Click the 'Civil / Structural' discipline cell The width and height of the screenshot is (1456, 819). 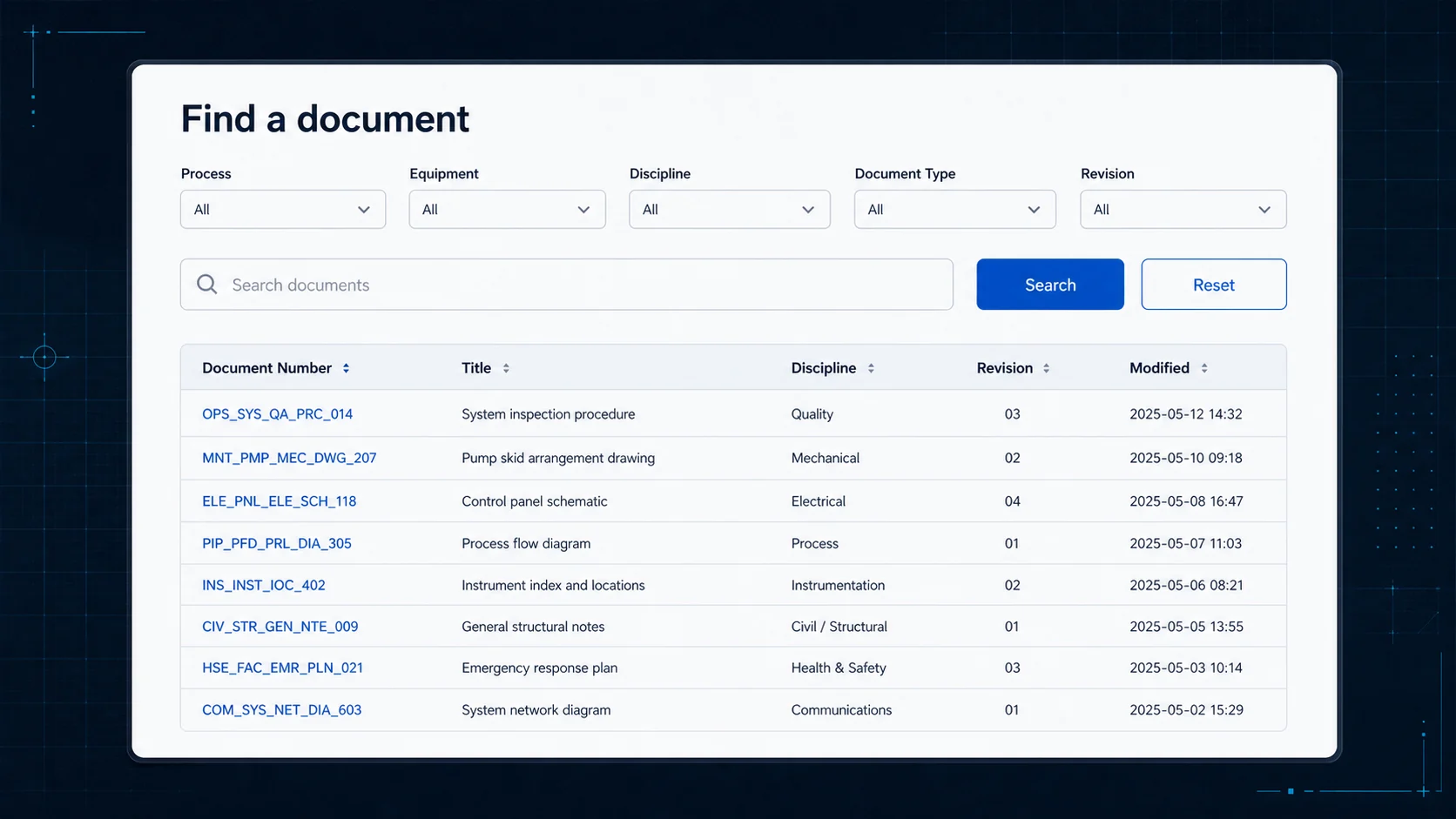tap(839, 627)
